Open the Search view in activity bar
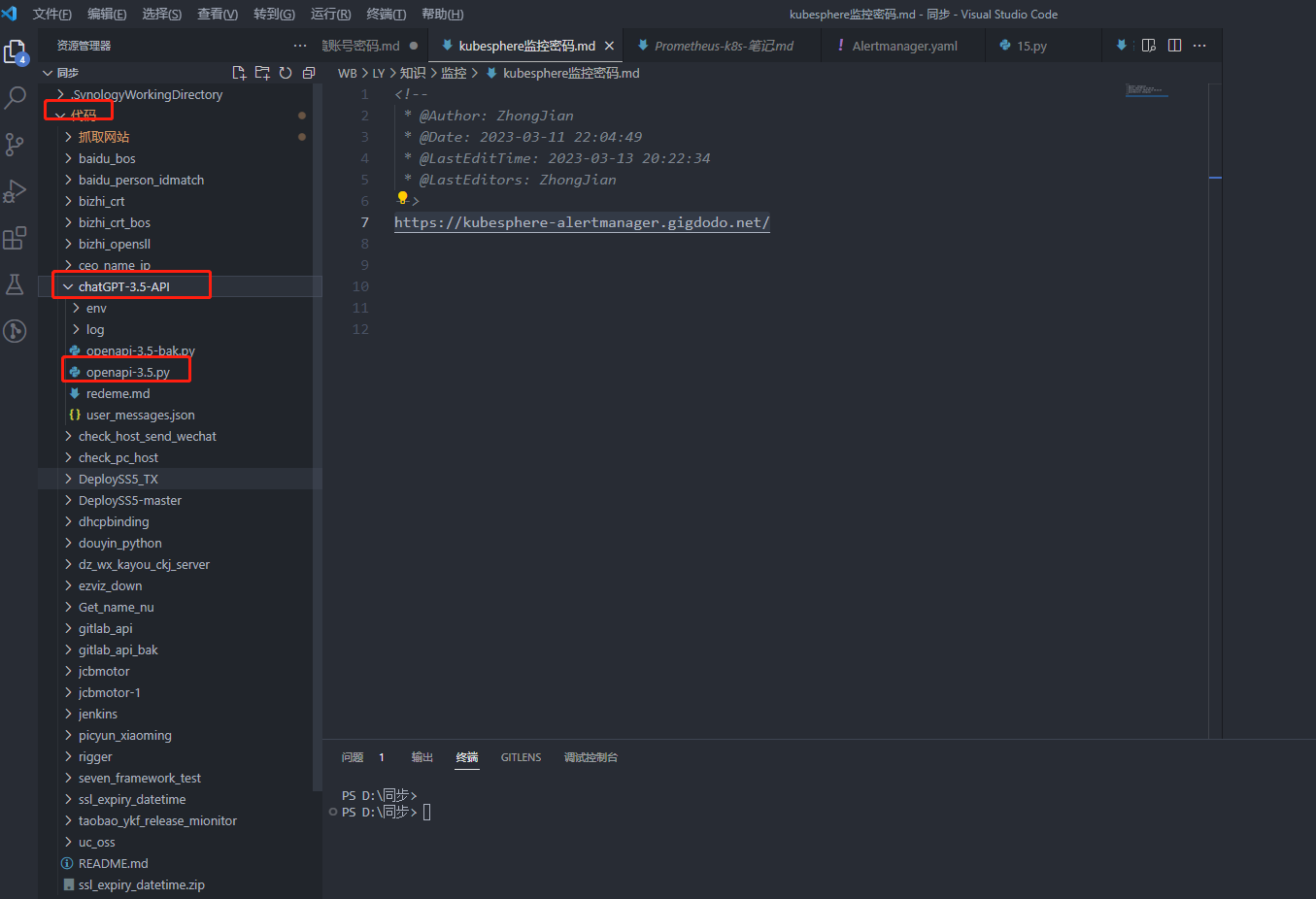The height and width of the screenshot is (899, 1316). (15, 98)
